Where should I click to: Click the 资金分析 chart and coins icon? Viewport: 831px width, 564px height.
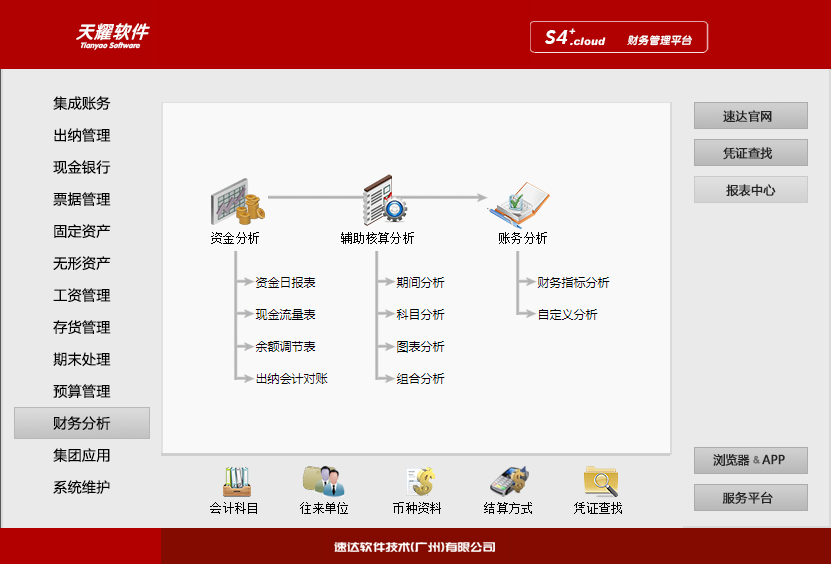[x=236, y=203]
